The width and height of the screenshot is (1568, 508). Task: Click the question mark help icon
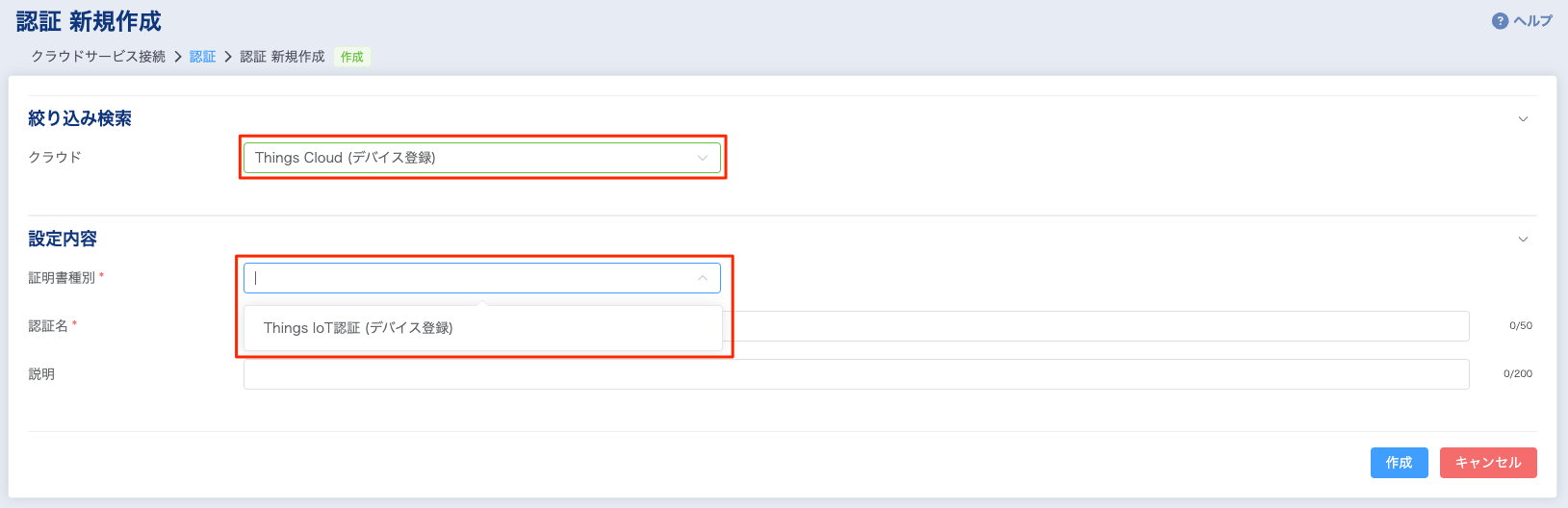(1500, 21)
